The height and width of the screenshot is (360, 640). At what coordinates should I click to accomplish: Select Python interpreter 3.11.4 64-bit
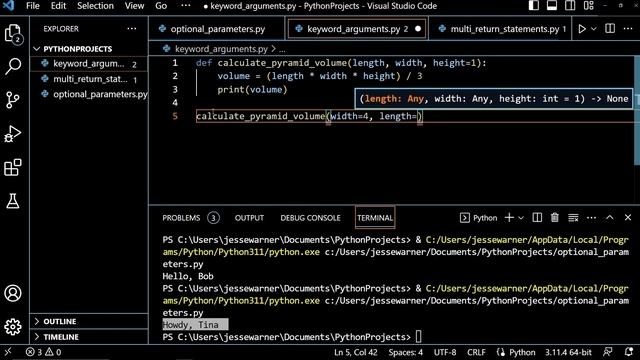click(x=568, y=352)
